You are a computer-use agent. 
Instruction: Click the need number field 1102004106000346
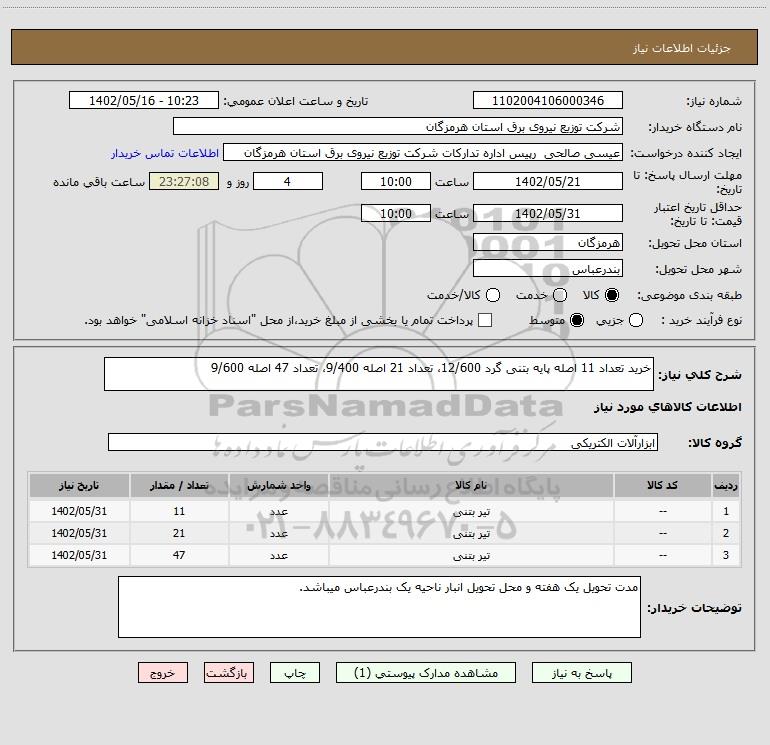[x=548, y=100]
